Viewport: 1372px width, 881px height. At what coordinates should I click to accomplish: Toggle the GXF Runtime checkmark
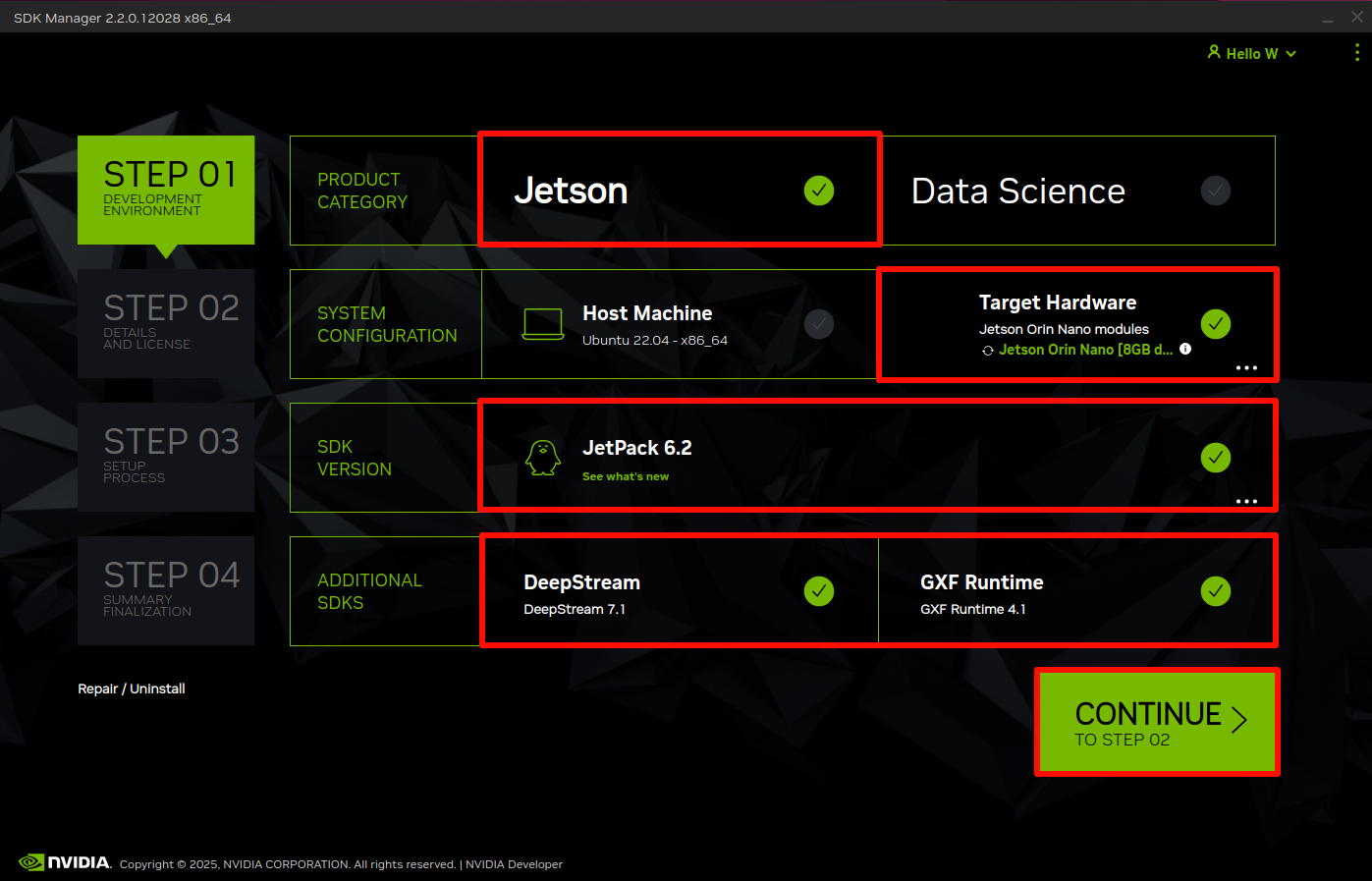point(1216,591)
